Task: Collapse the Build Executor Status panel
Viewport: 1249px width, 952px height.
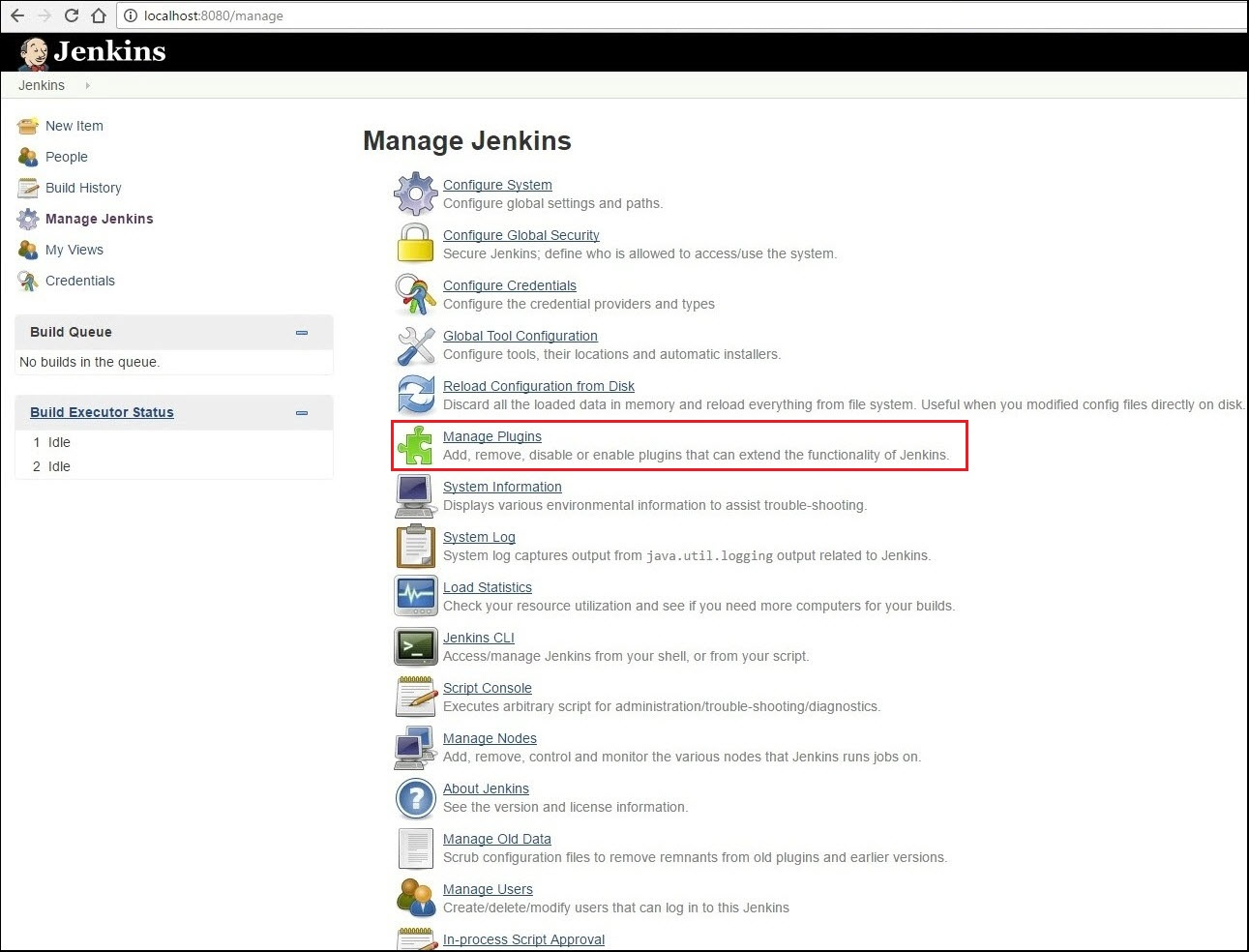Action: pos(302,412)
